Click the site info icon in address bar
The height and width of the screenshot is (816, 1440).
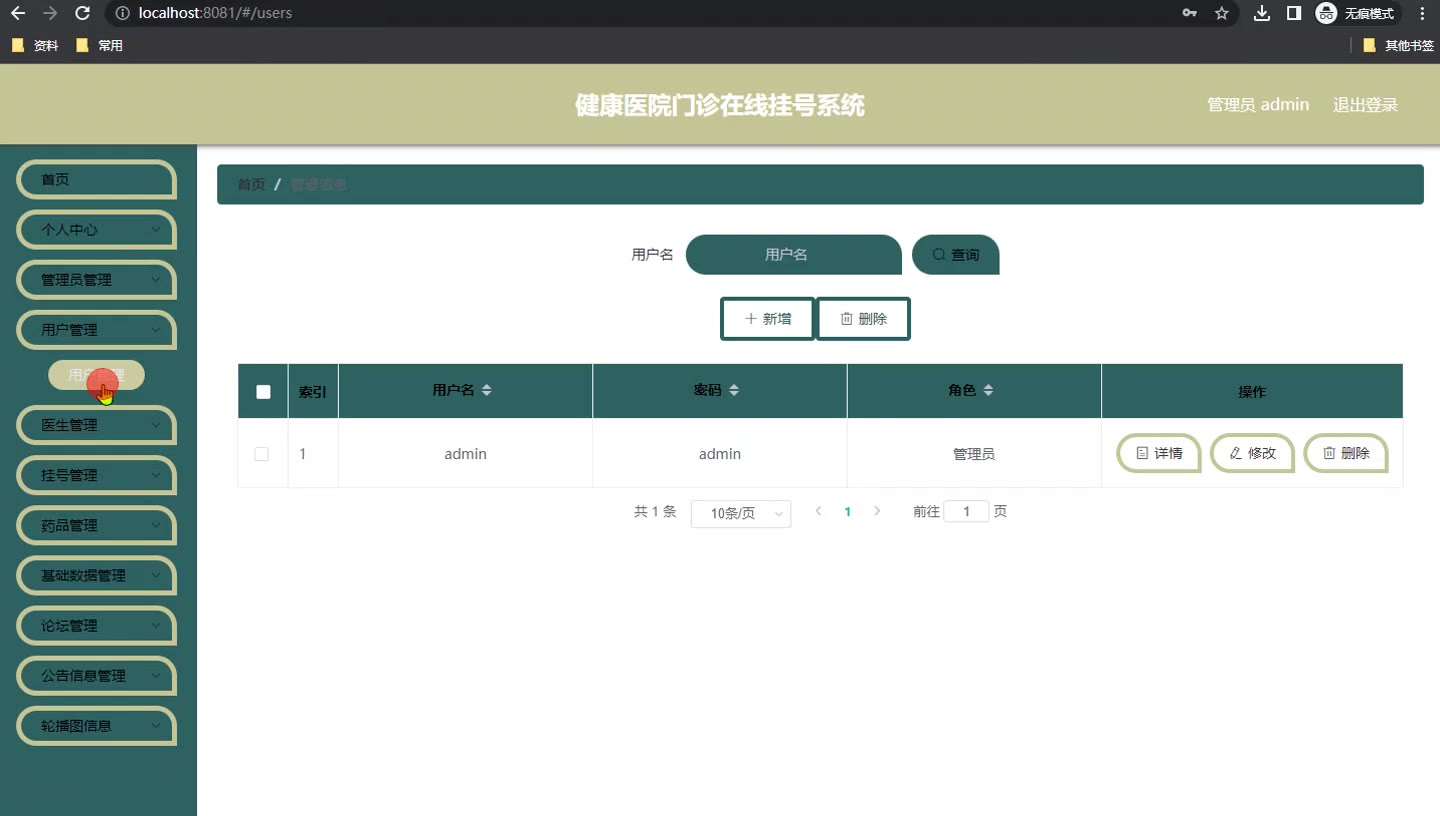click(122, 14)
